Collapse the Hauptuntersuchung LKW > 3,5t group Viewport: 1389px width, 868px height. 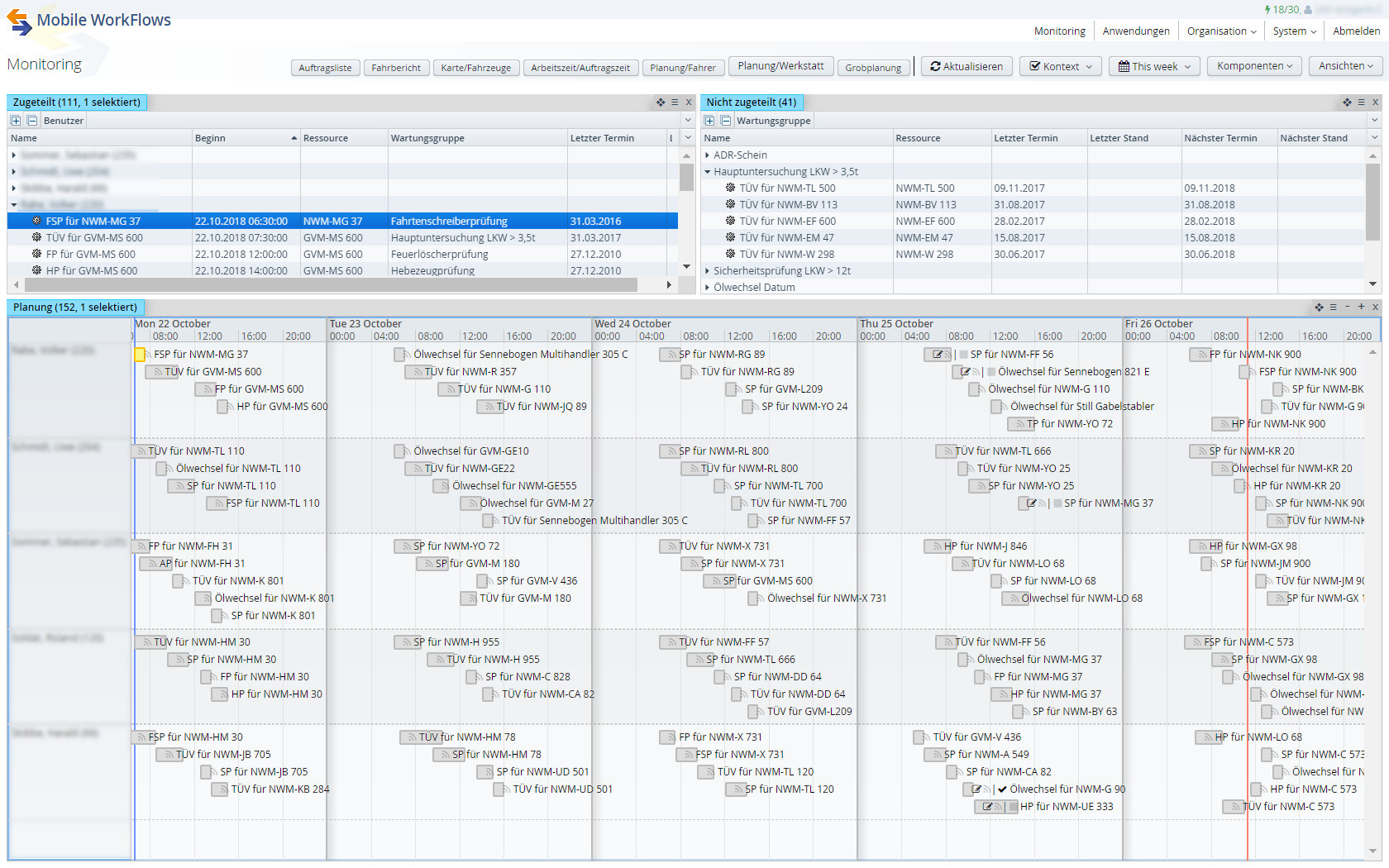click(x=708, y=172)
